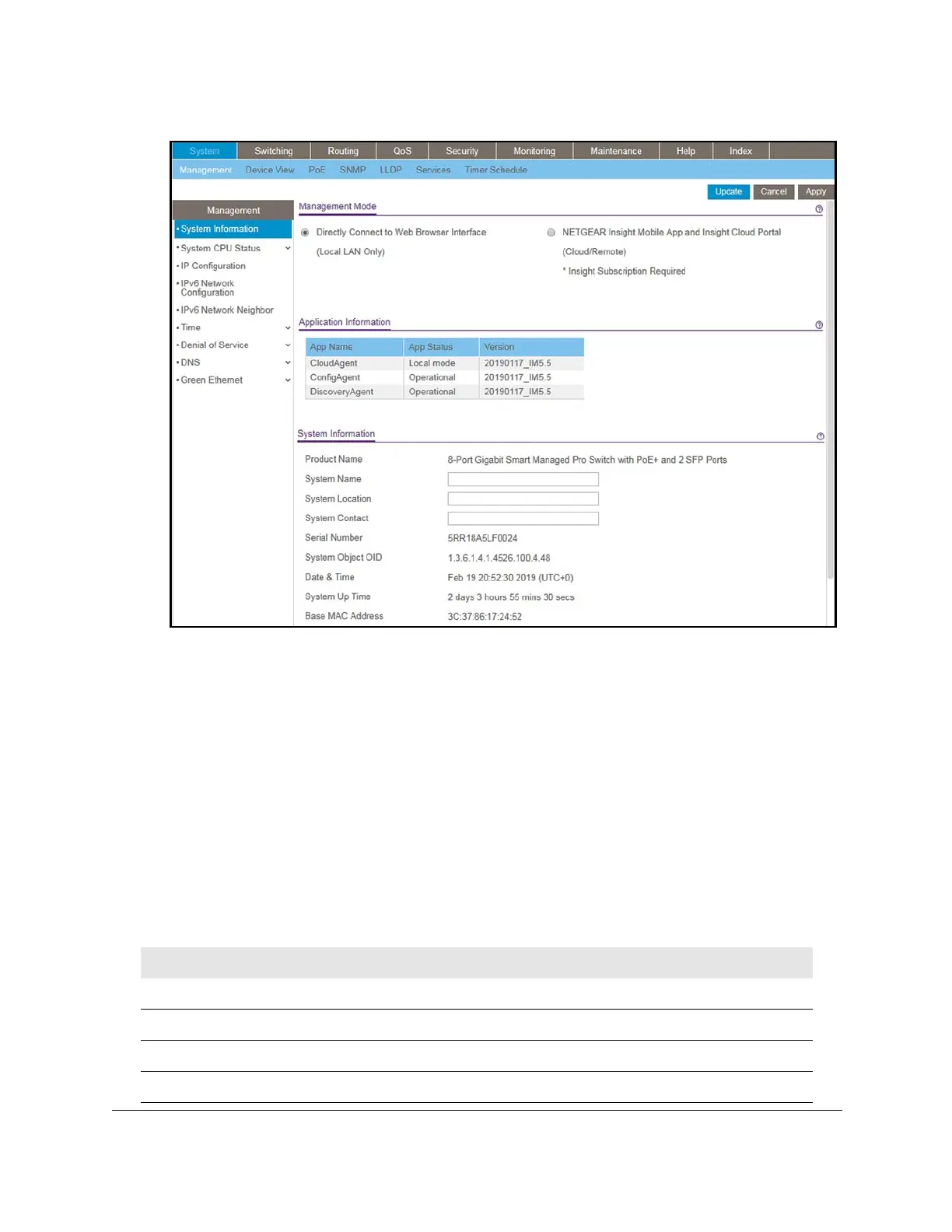952x1232 pixels.
Task: Open help for Management Mode section
Action: pos(819,209)
